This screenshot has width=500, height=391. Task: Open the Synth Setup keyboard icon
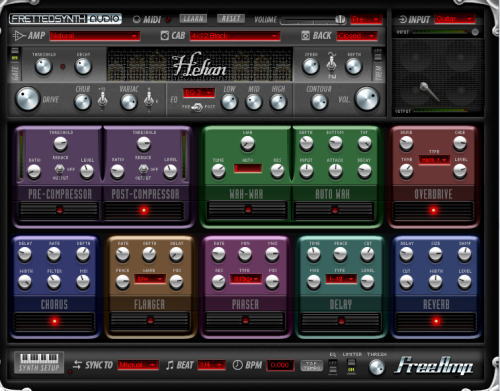click(x=39, y=362)
